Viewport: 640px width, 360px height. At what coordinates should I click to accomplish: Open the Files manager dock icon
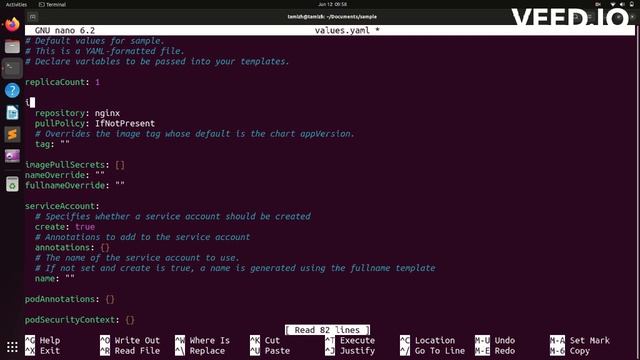point(12,47)
